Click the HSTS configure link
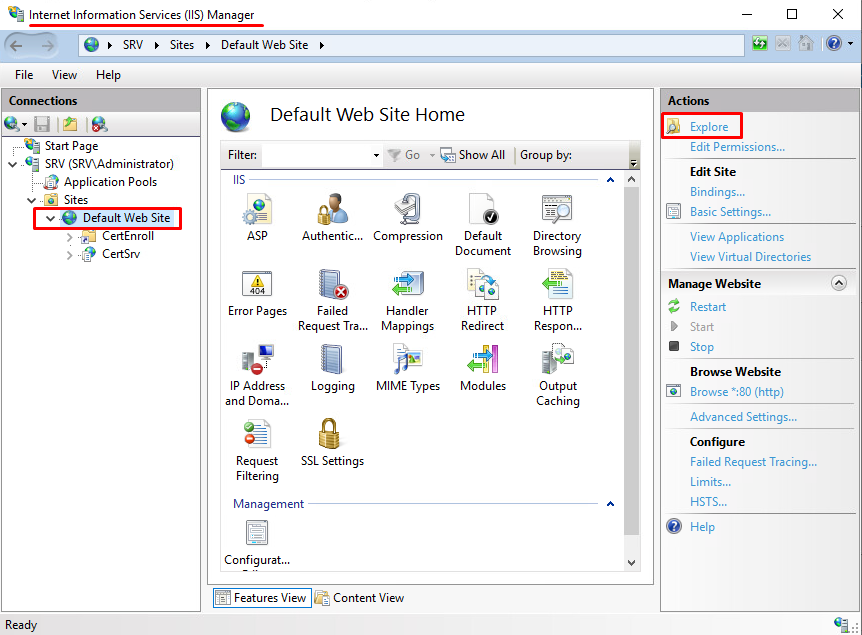Image resolution: width=862 pixels, height=635 pixels. (x=708, y=501)
